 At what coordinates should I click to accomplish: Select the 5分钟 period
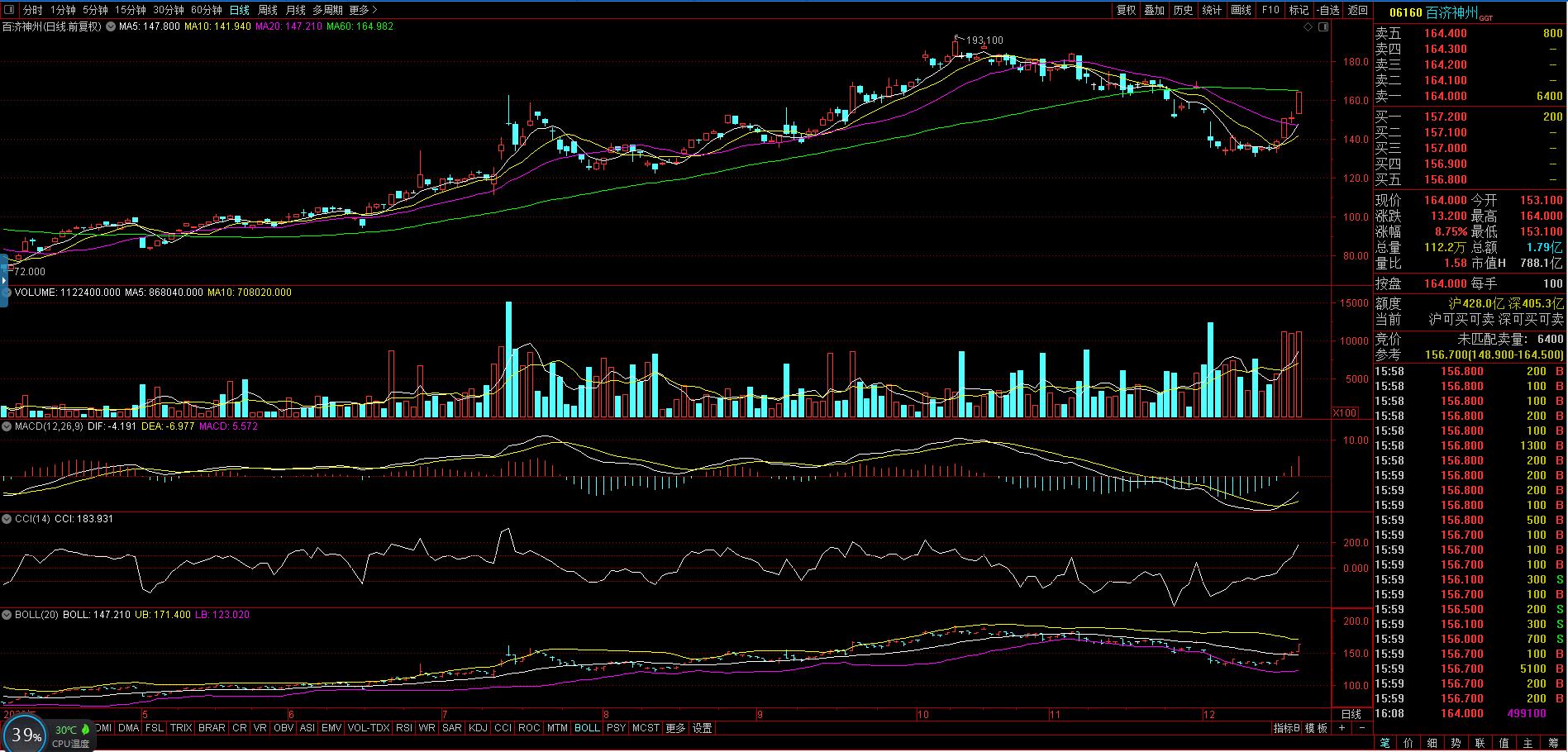pos(95,10)
